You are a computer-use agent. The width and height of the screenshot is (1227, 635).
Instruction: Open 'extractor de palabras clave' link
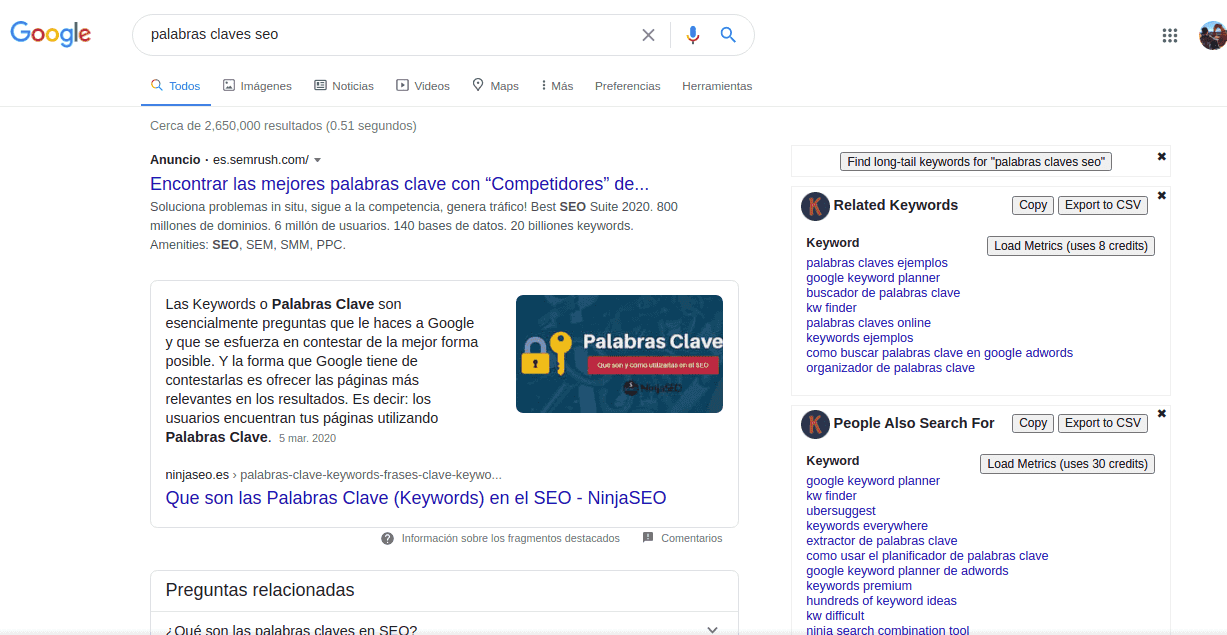coord(881,541)
